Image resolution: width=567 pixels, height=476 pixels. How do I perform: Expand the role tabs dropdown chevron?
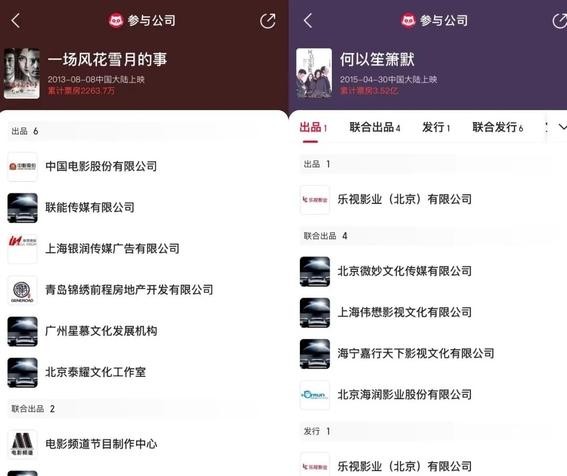click(x=562, y=127)
